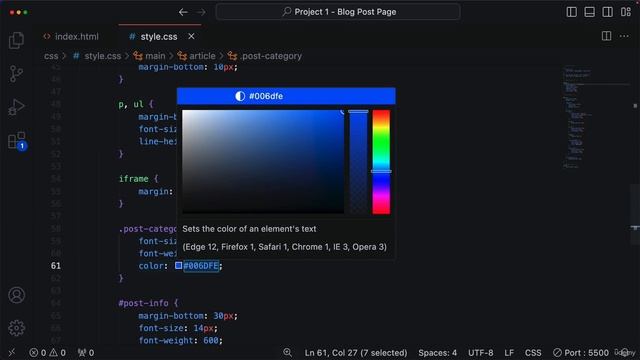Show errors and warnings in status bar
The height and width of the screenshot is (360, 640).
(47, 353)
